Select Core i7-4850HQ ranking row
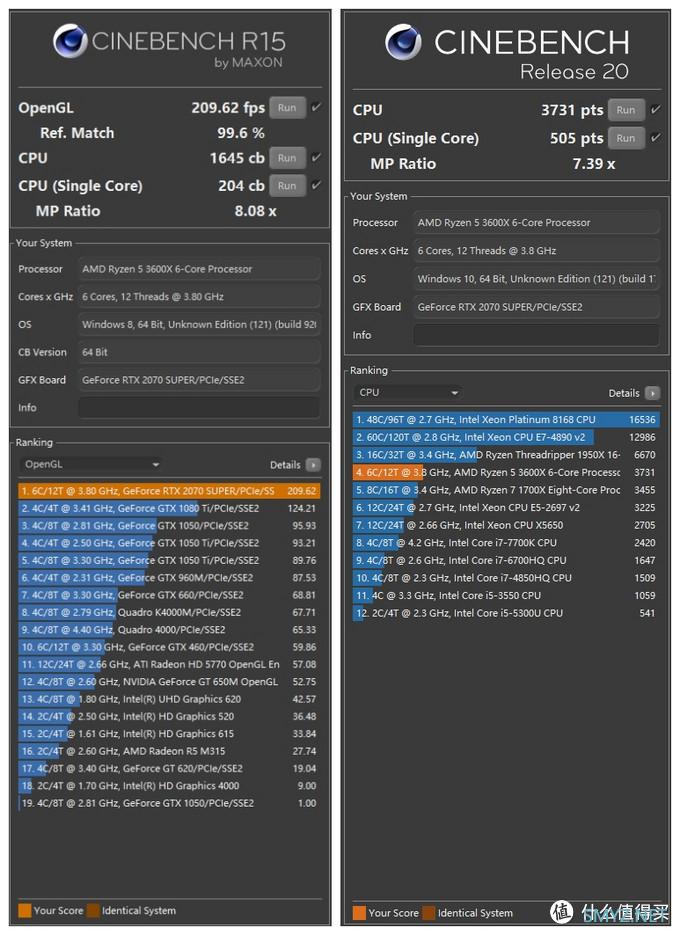The image size is (680, 935). tap(506, 578)
